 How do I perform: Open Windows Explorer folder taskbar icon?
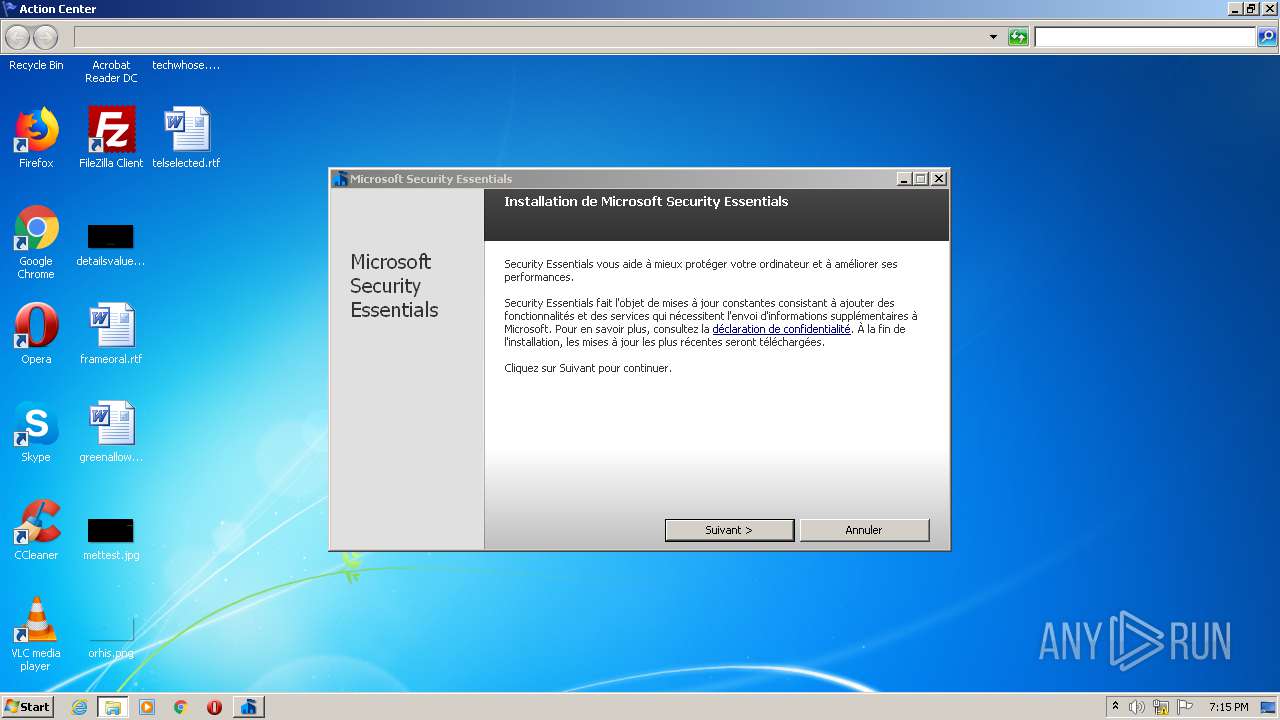coord(112,707)
